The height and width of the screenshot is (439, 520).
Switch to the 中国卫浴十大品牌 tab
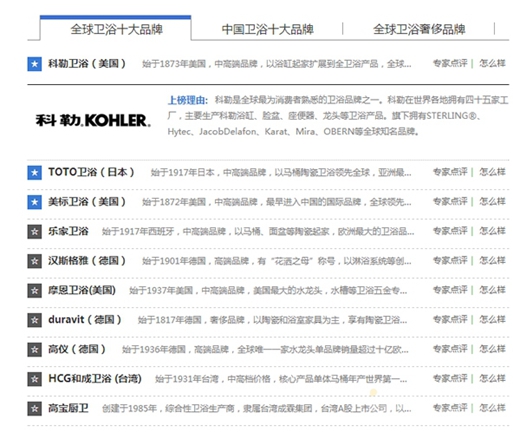point(267,29)
